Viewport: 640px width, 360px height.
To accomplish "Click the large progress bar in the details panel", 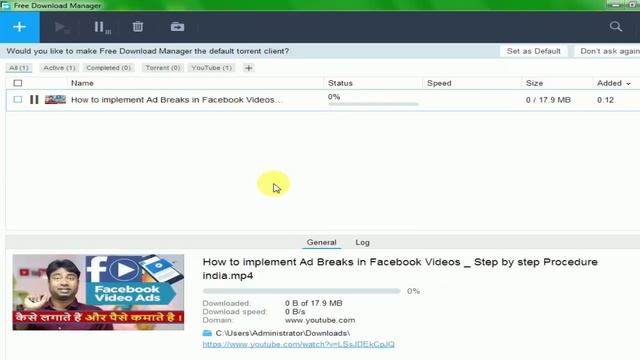I will (x=301, y=291).
